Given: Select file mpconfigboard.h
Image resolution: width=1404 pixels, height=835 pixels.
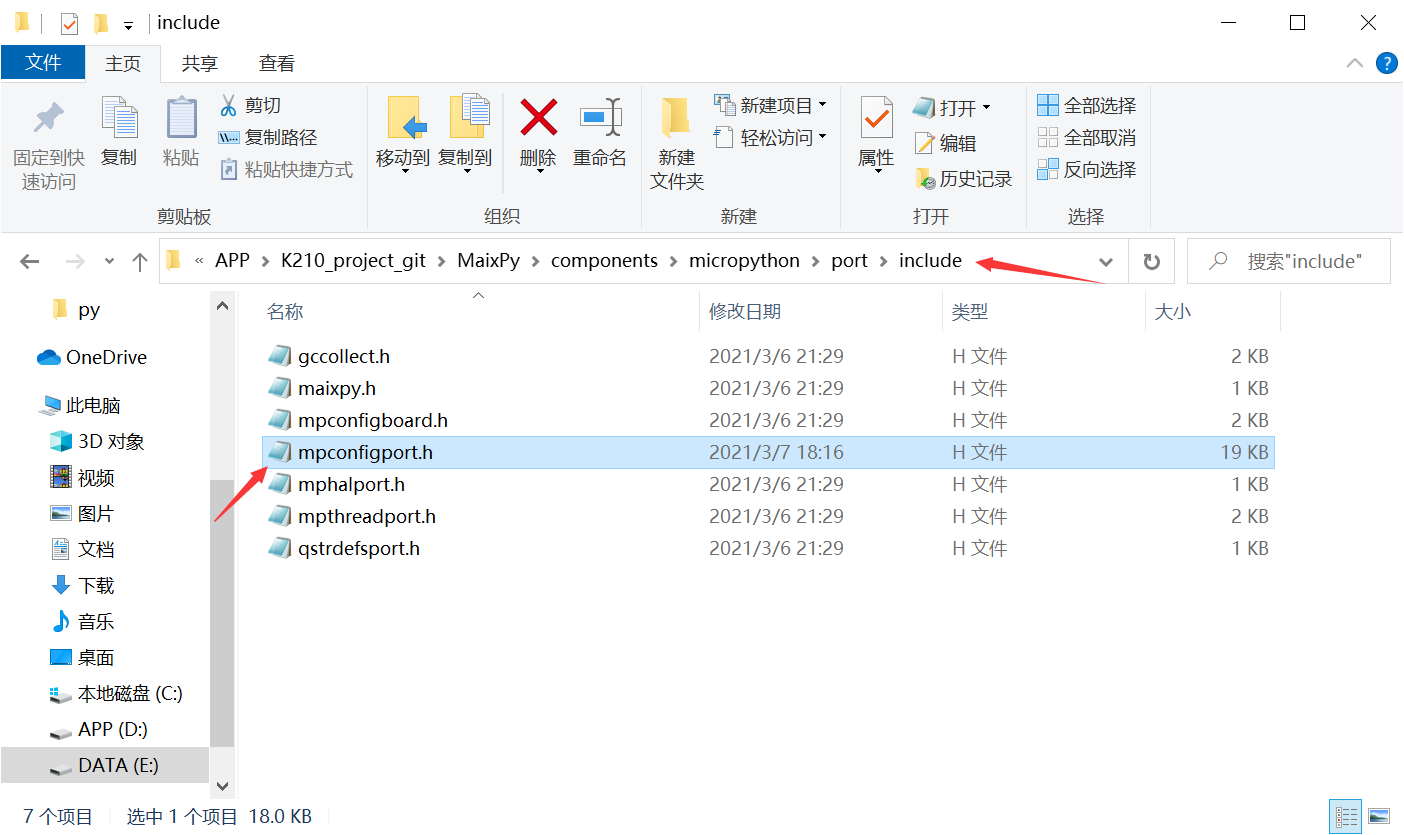Looking at the screenshot, I should [x=768, y=420].
